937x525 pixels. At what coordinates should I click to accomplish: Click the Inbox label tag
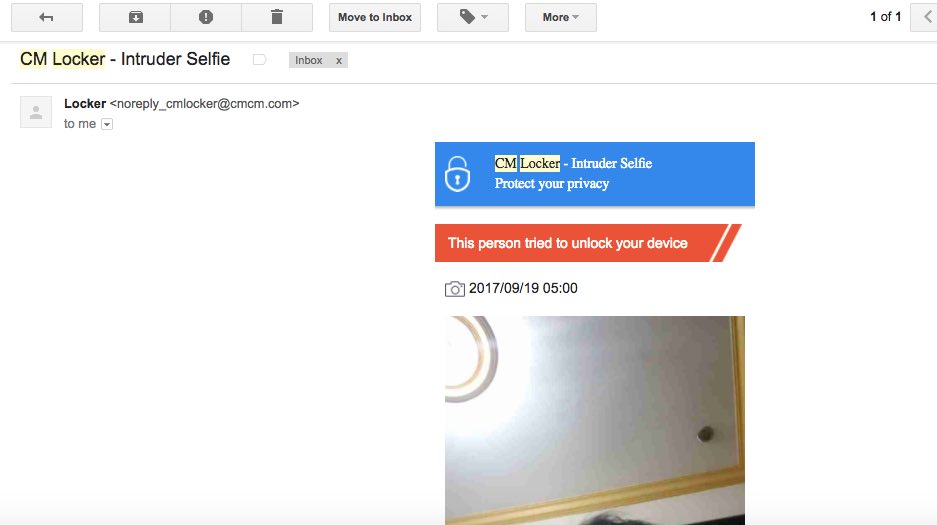click(308, 60)
